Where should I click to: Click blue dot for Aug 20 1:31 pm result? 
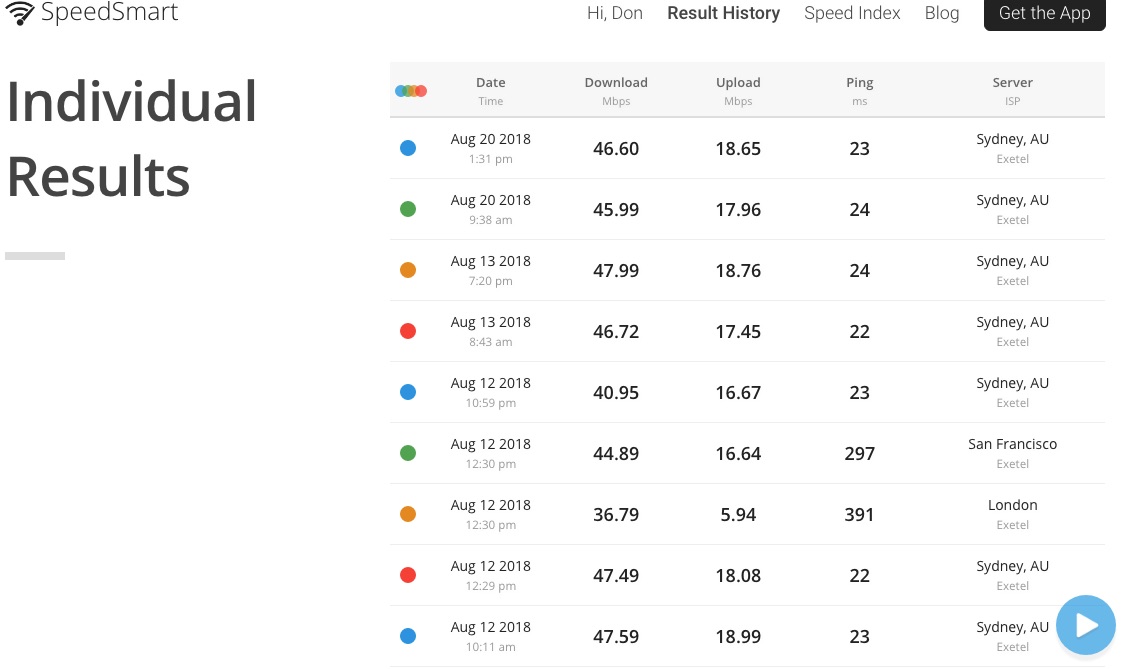tap(408, 148)
